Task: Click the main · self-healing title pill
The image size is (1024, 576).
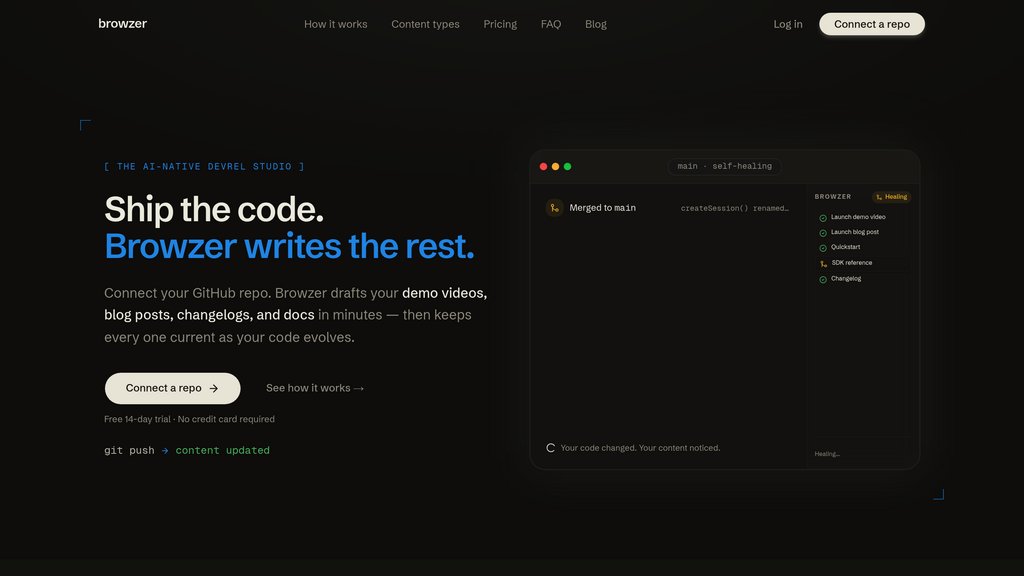Action: [724, 167]
